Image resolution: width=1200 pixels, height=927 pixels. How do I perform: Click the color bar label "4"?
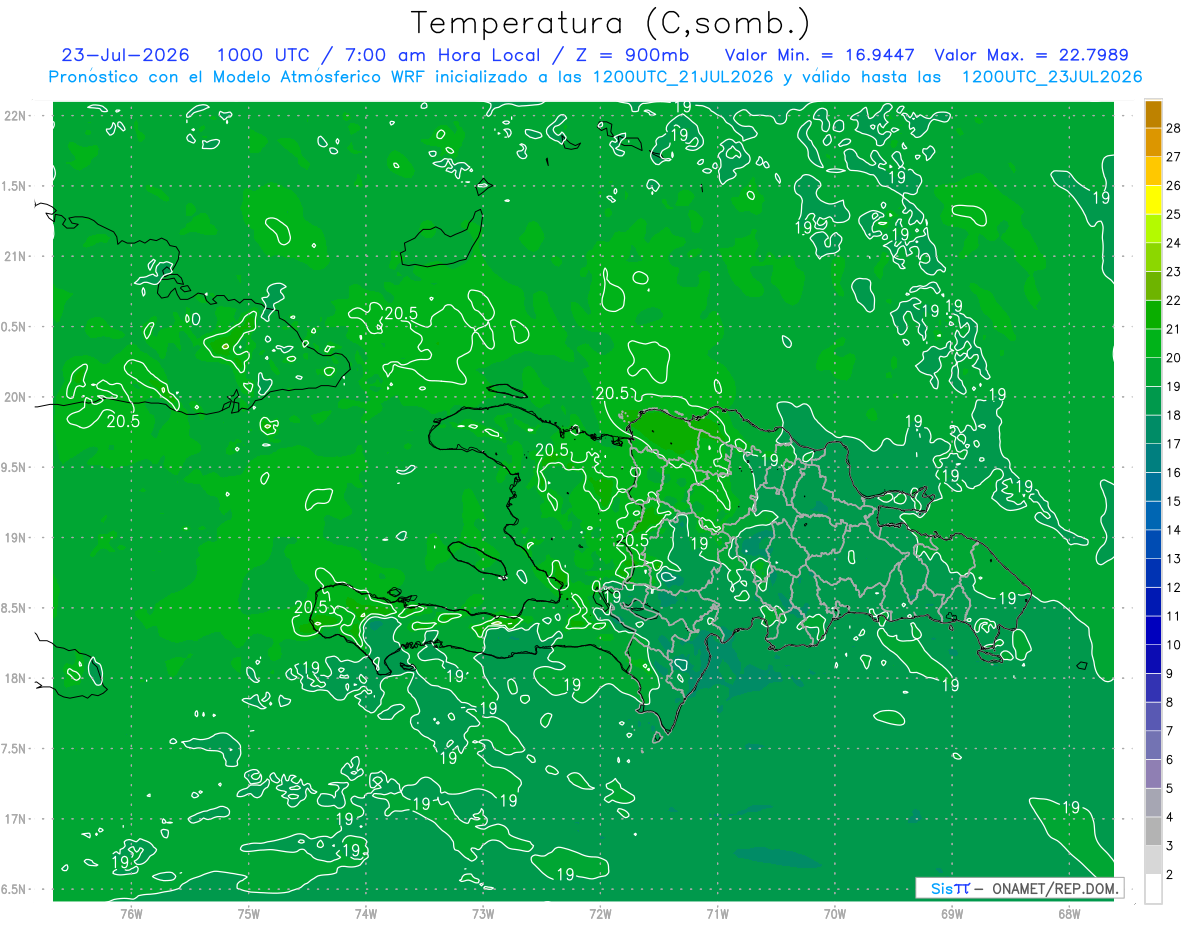click(1170, 816)
